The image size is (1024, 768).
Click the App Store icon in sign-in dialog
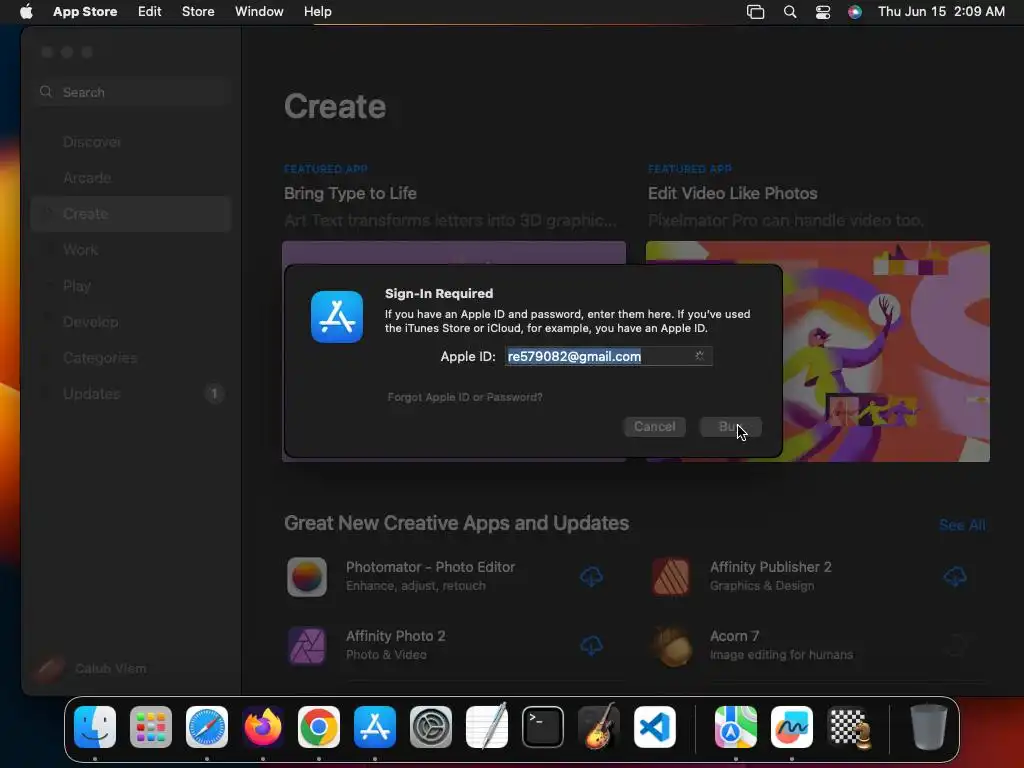pyautogui.click(x=337, y=317)
